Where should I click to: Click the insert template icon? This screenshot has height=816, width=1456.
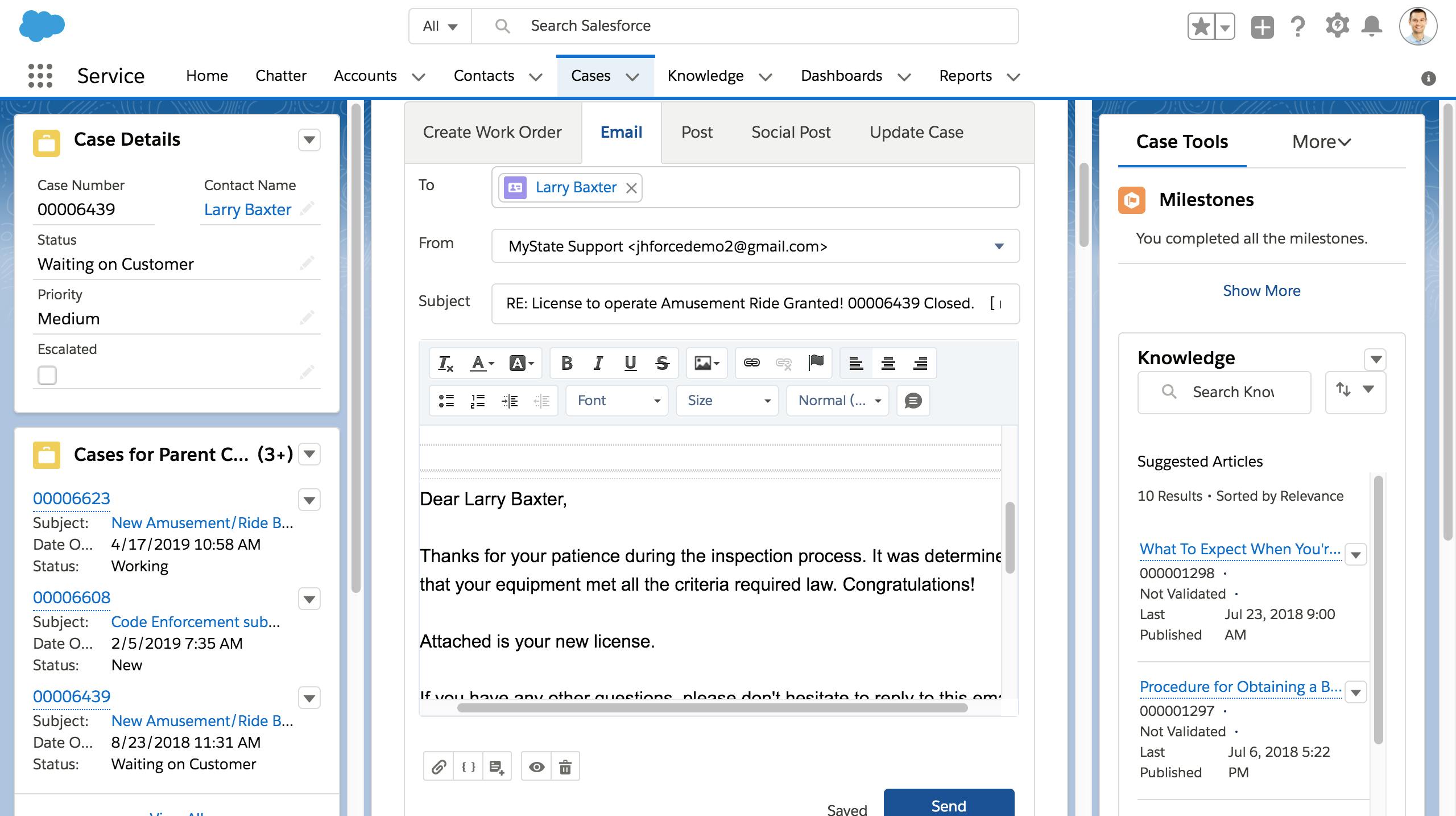coord(497,766)
